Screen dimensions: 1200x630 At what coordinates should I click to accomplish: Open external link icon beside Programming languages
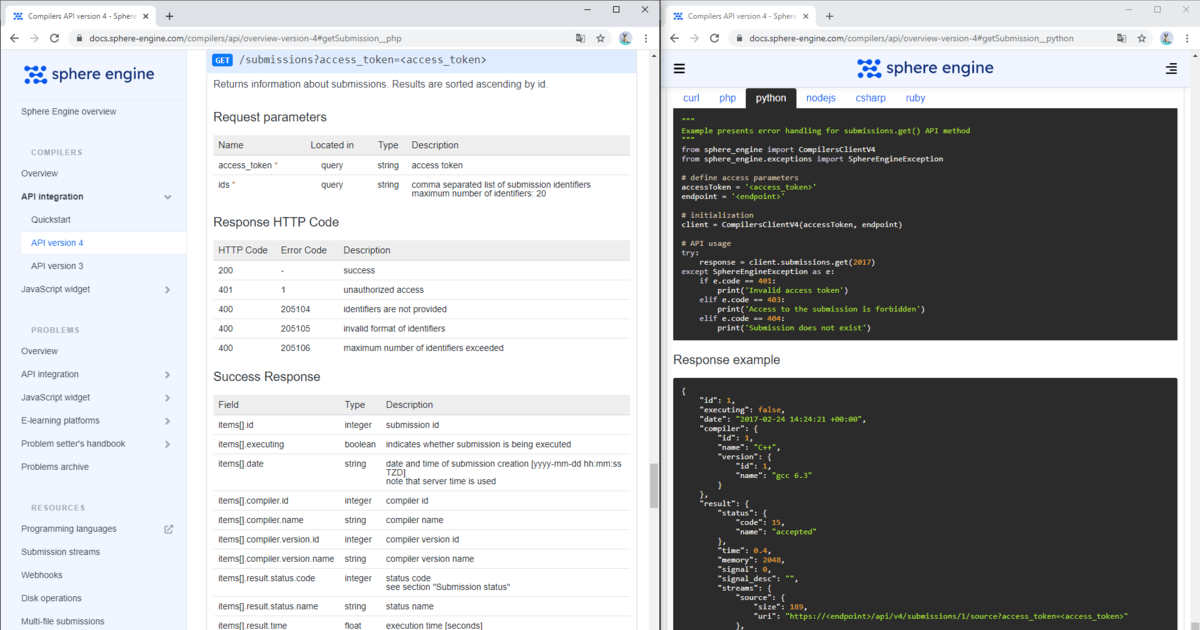(168, 529)
